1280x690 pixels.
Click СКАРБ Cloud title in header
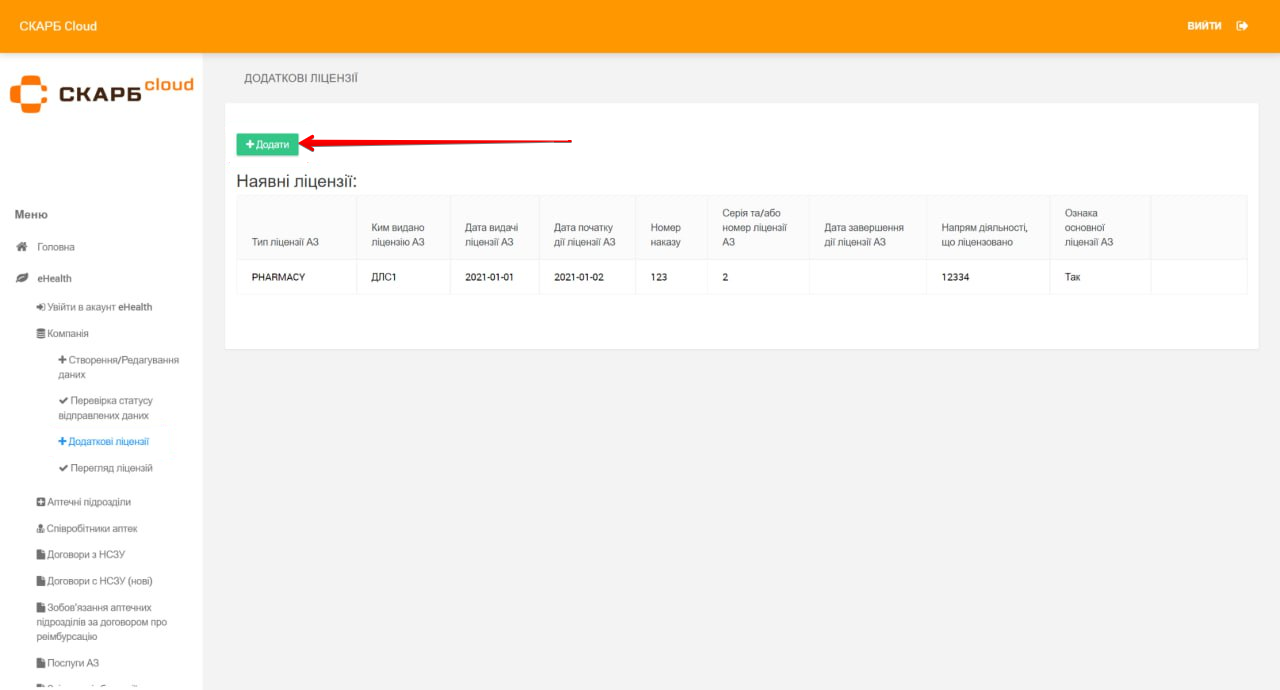click(58, 26)
